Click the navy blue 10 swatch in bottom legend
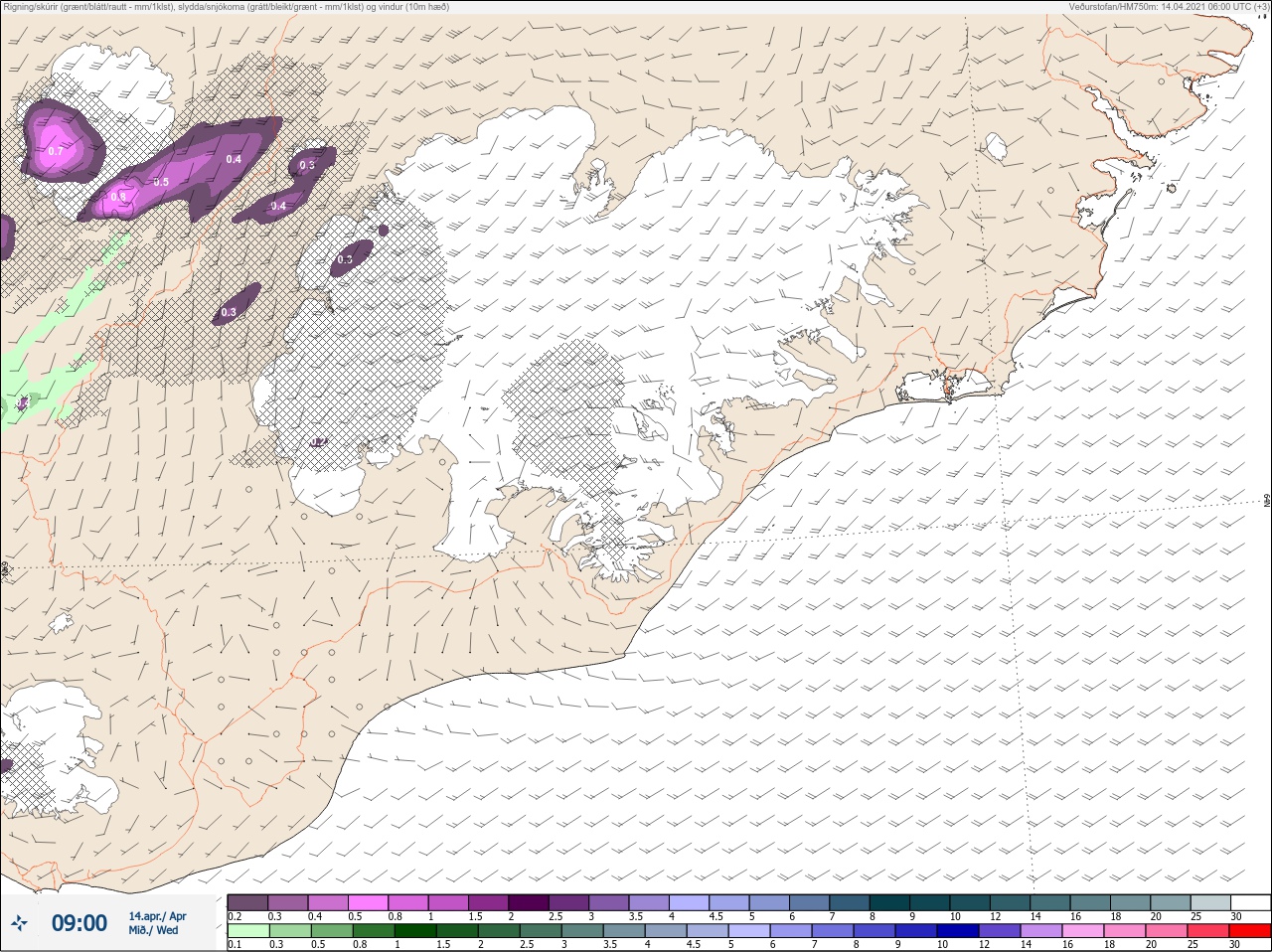This screenshot has height=952, width=1272. 958,931
